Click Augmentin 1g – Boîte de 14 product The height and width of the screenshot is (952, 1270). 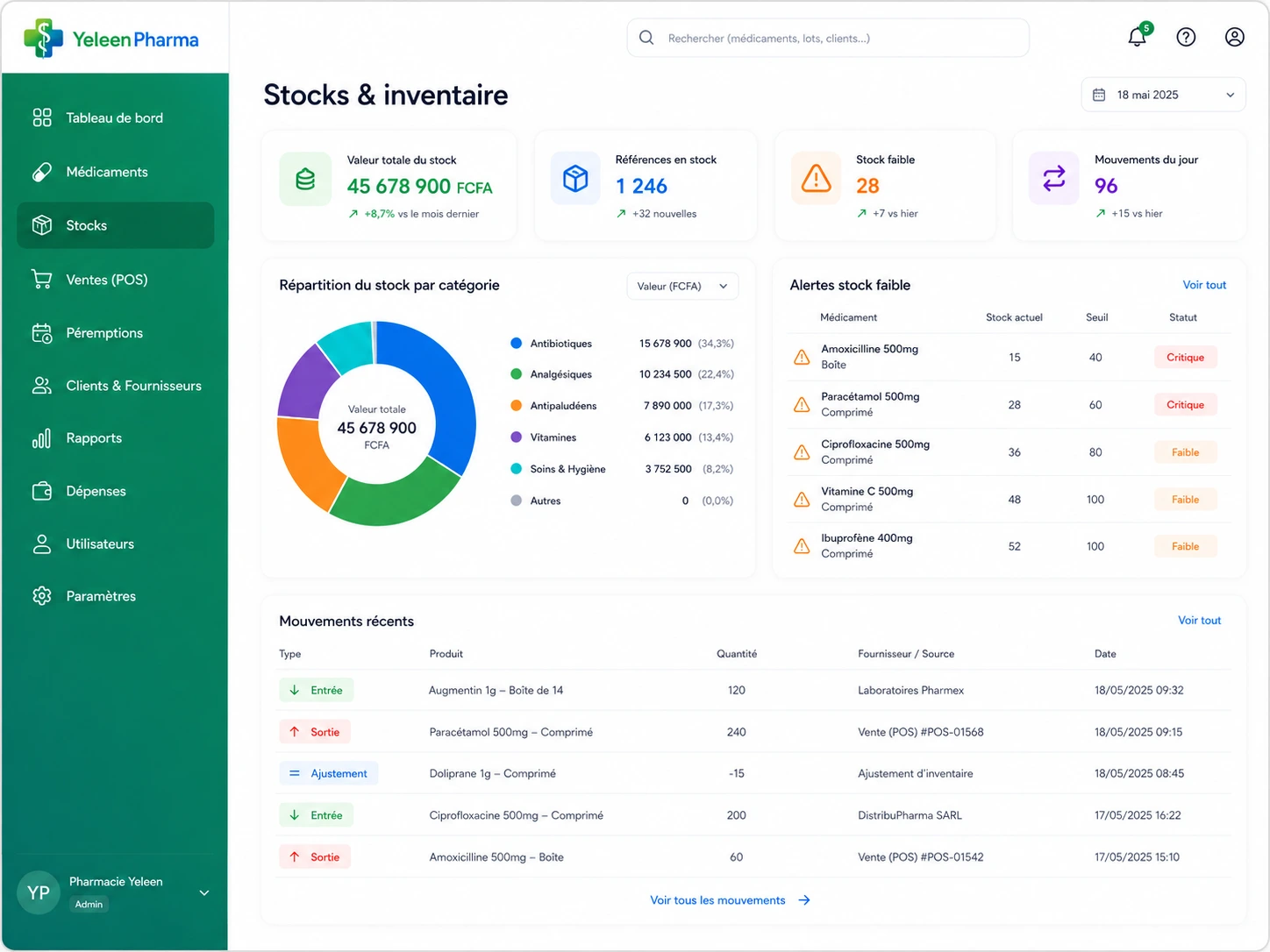coord(496,690)
